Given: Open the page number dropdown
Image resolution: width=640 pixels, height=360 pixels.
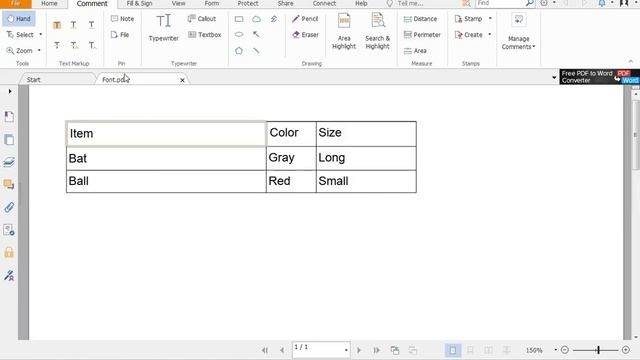Looking at the screenshot, I should [x=346, y=350].
